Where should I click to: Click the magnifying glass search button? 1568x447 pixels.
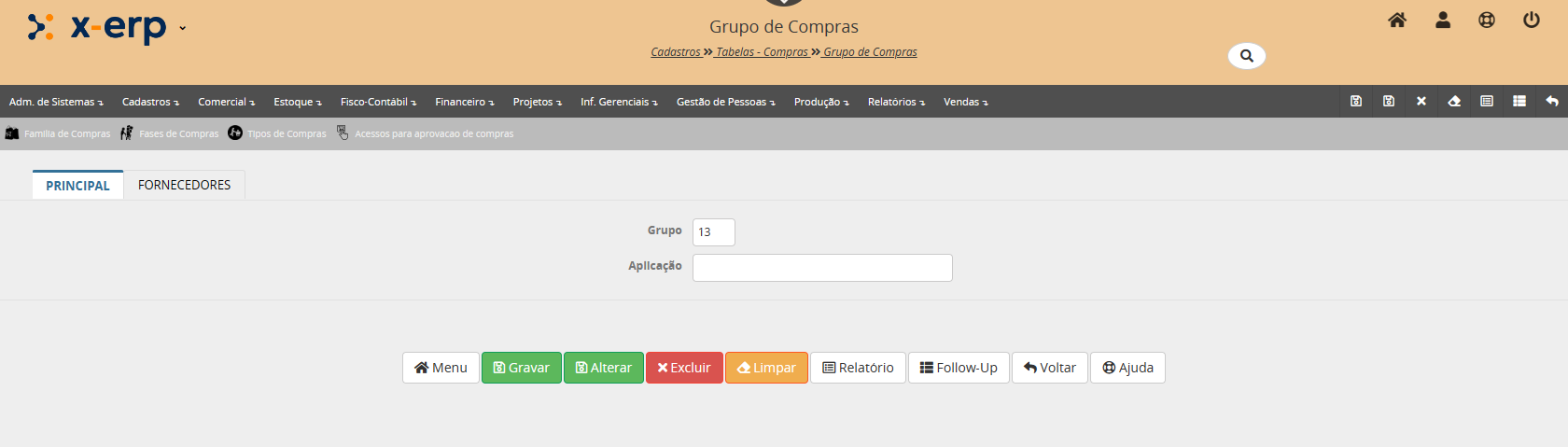point(1246,56)
